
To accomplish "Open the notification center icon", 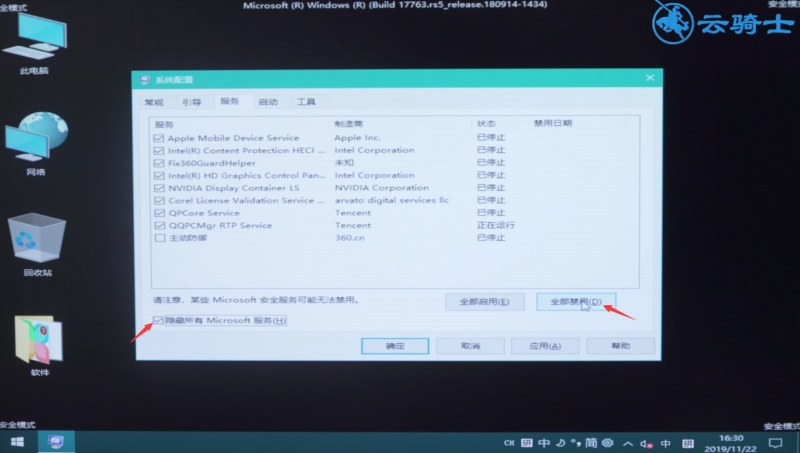I will [x=776, y=443].
